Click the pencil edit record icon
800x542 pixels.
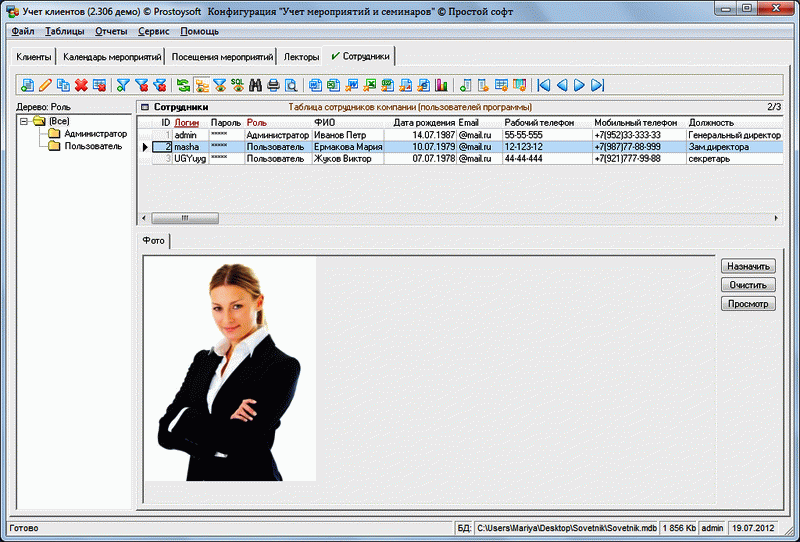pyautogui.click(x=45, y=85)
